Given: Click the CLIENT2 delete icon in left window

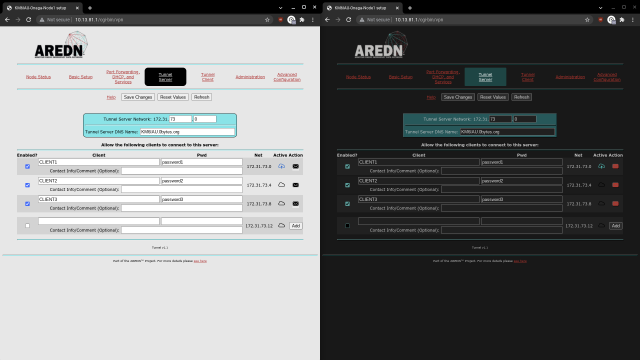Looking at the screenshot, I should (296, 185).
